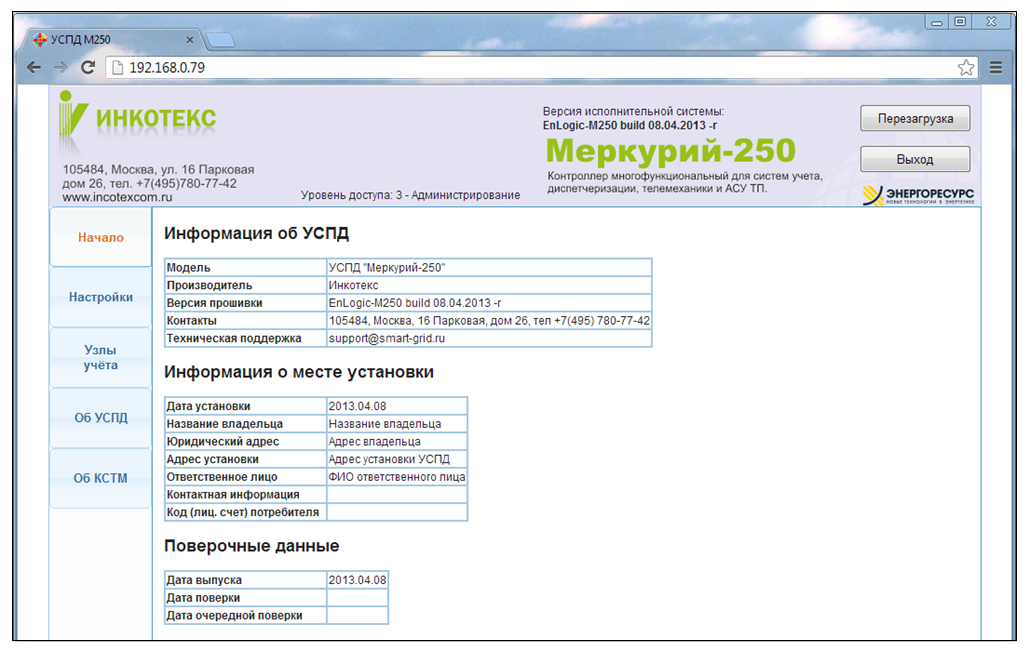The width and height of the screenshot is (1029, 654).
Task: Select the support@smart-grid.ru cell
Action: (489, 338)
